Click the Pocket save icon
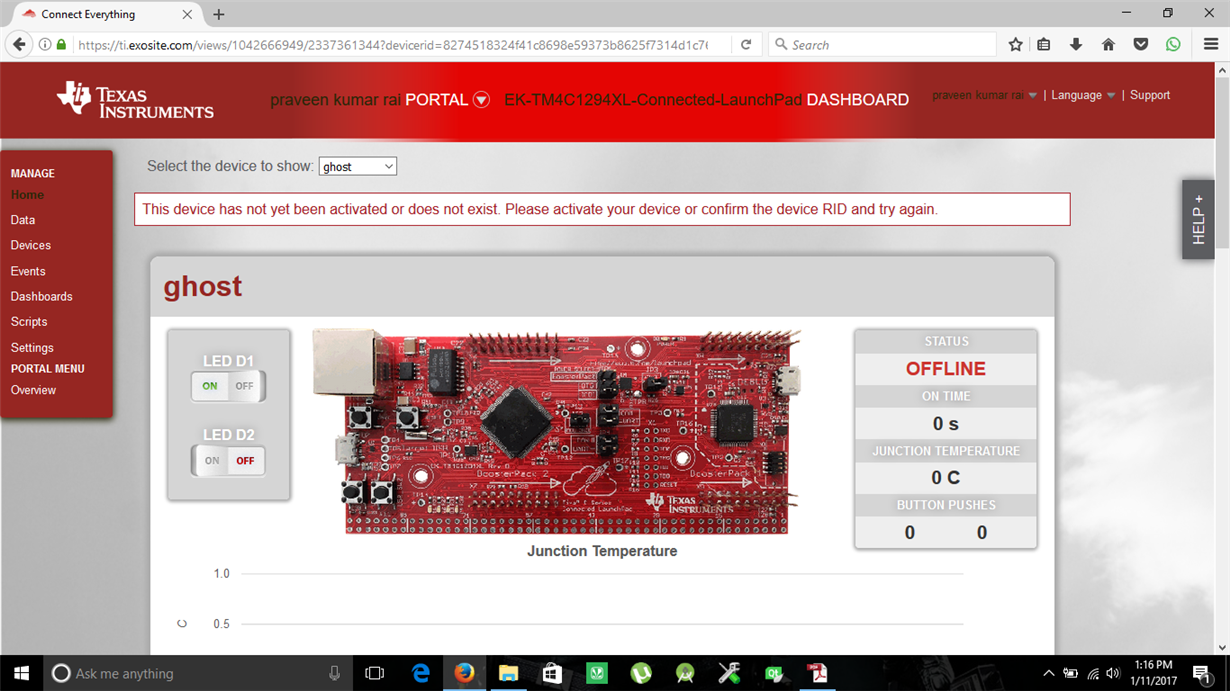1230x691 pixels. pos(1141,45)
